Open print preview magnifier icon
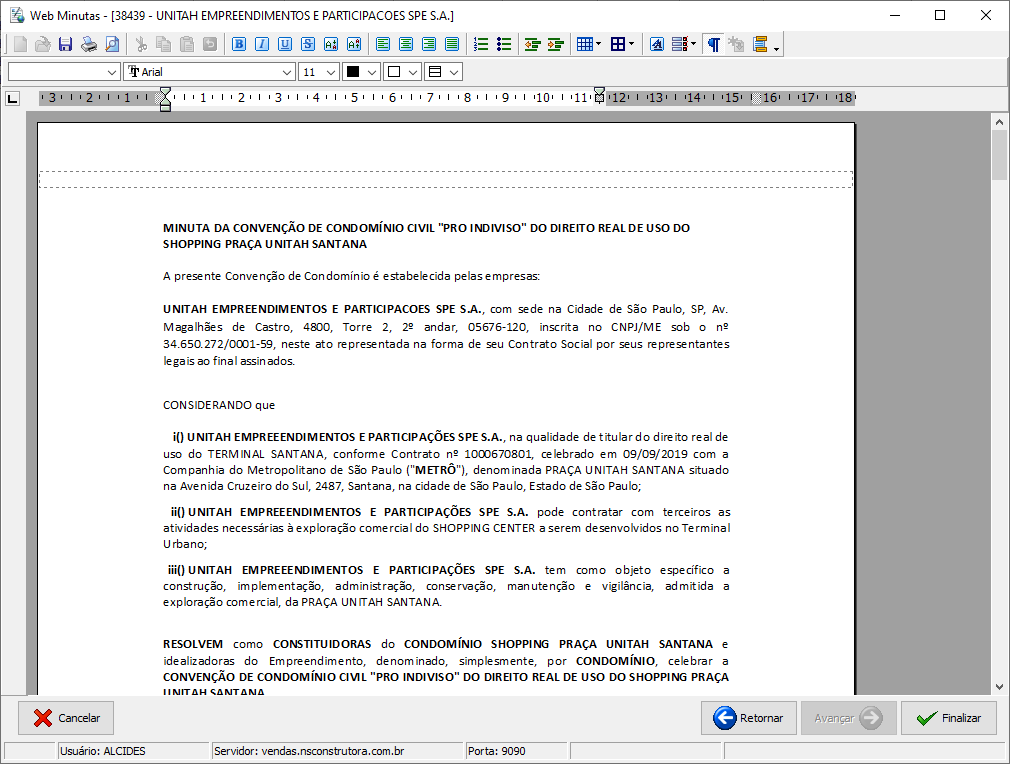The image size is (1010, 764). coord(112,44)
